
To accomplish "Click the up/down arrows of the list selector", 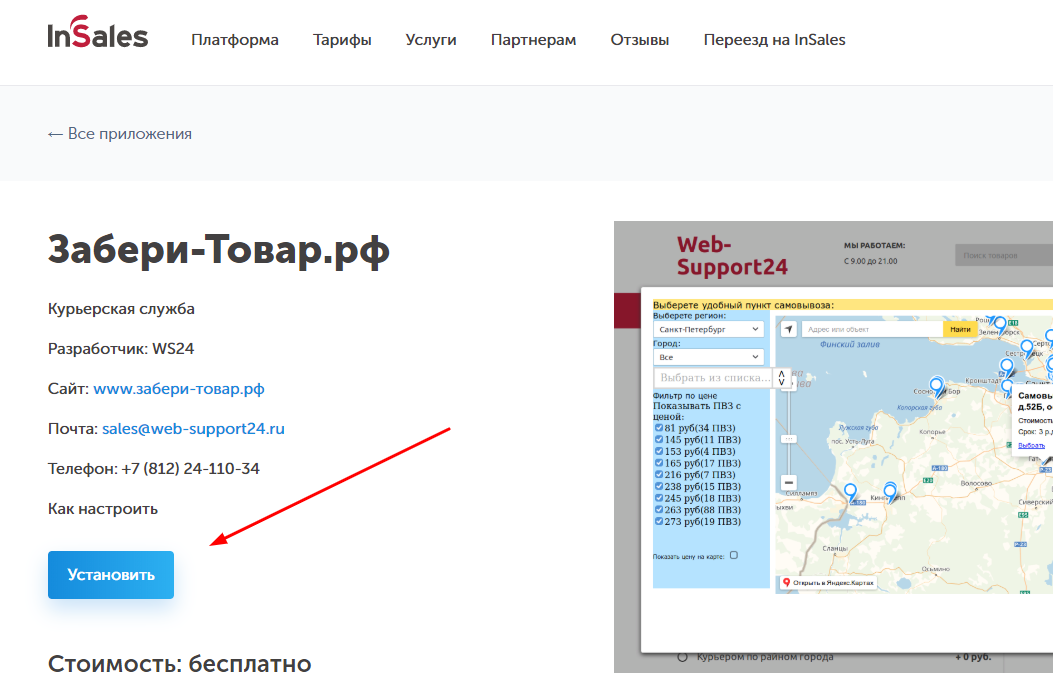I will coord(782,378).
